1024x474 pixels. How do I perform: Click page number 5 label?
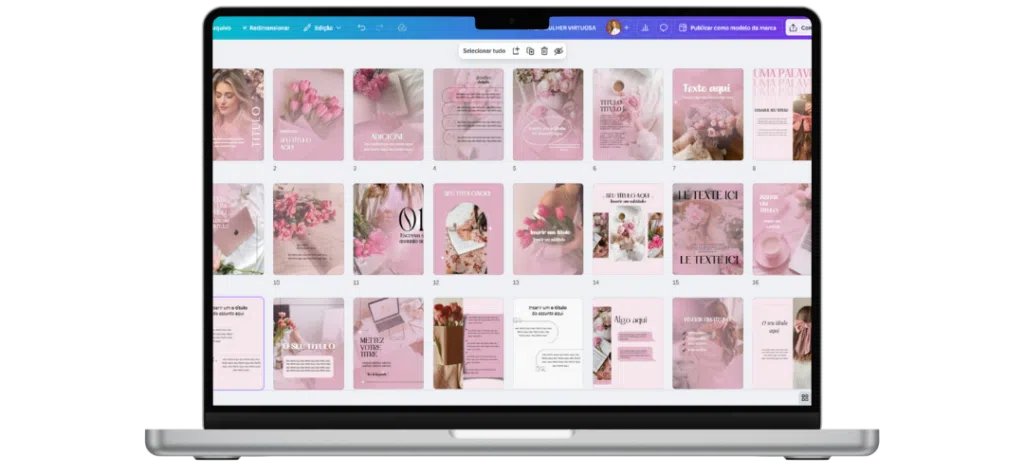(x=515, y=168)
